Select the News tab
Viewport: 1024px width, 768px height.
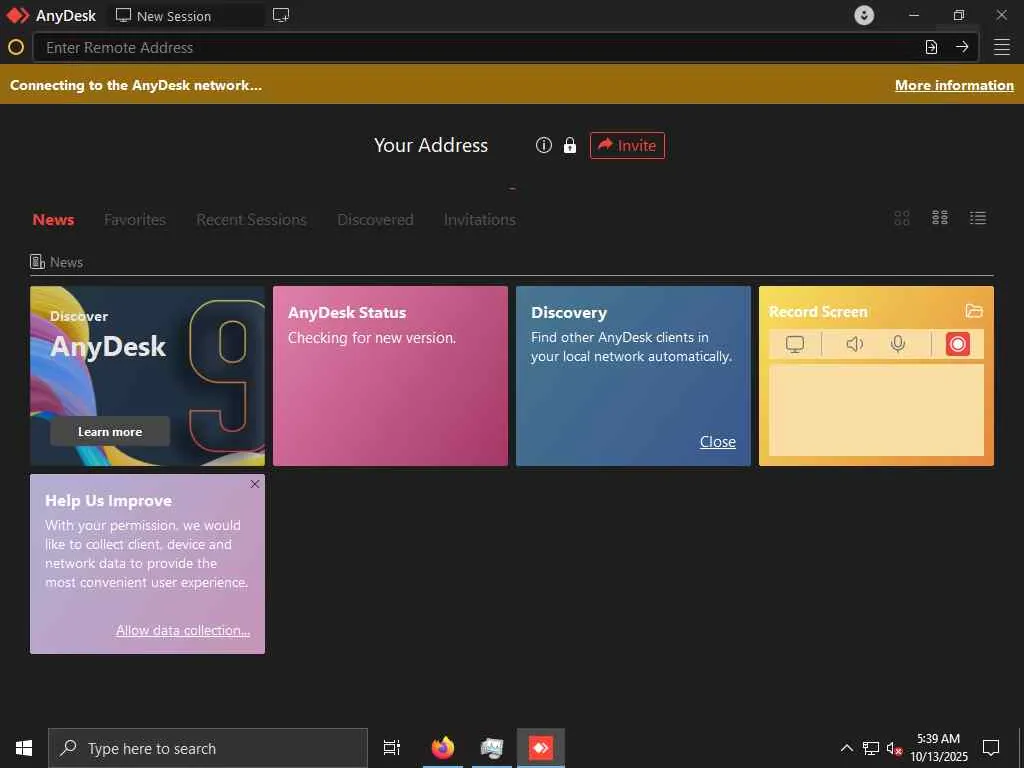53,219
